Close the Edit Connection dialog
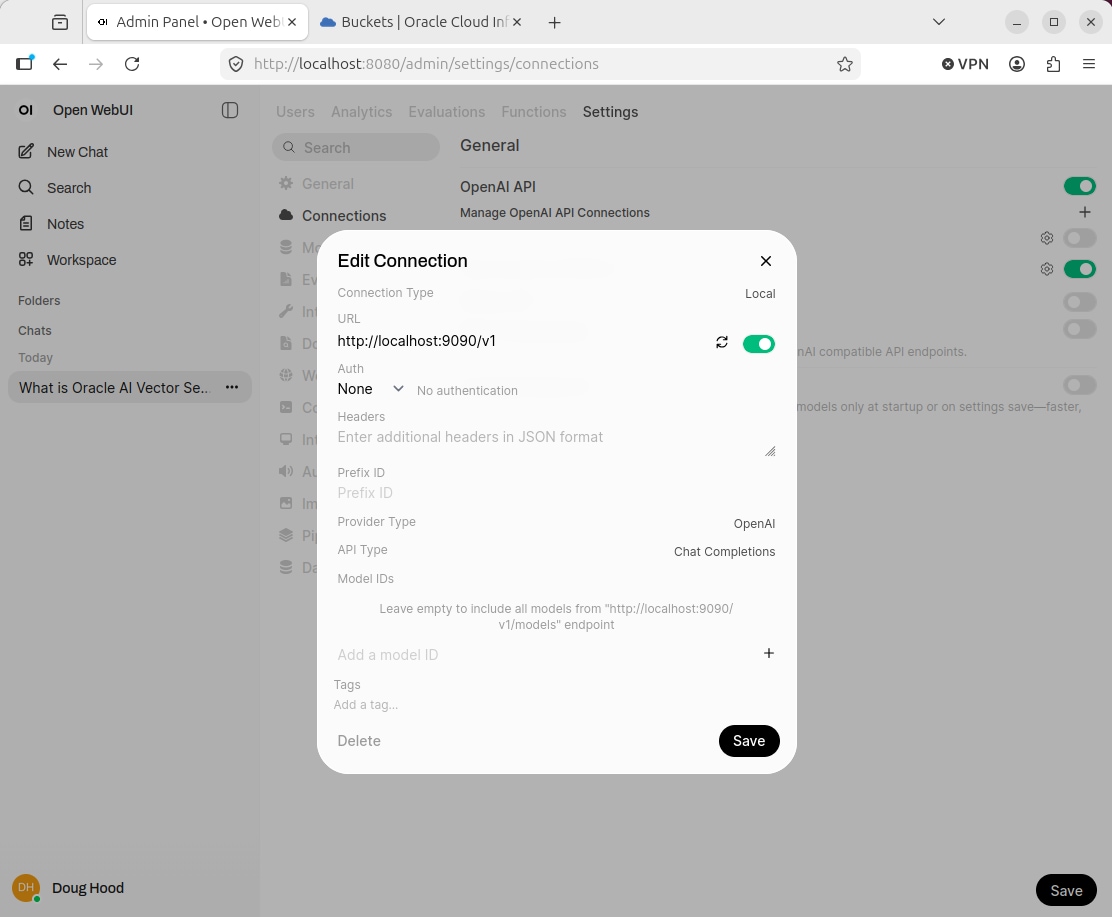1112x917 pixels. (x=765, y=261)
